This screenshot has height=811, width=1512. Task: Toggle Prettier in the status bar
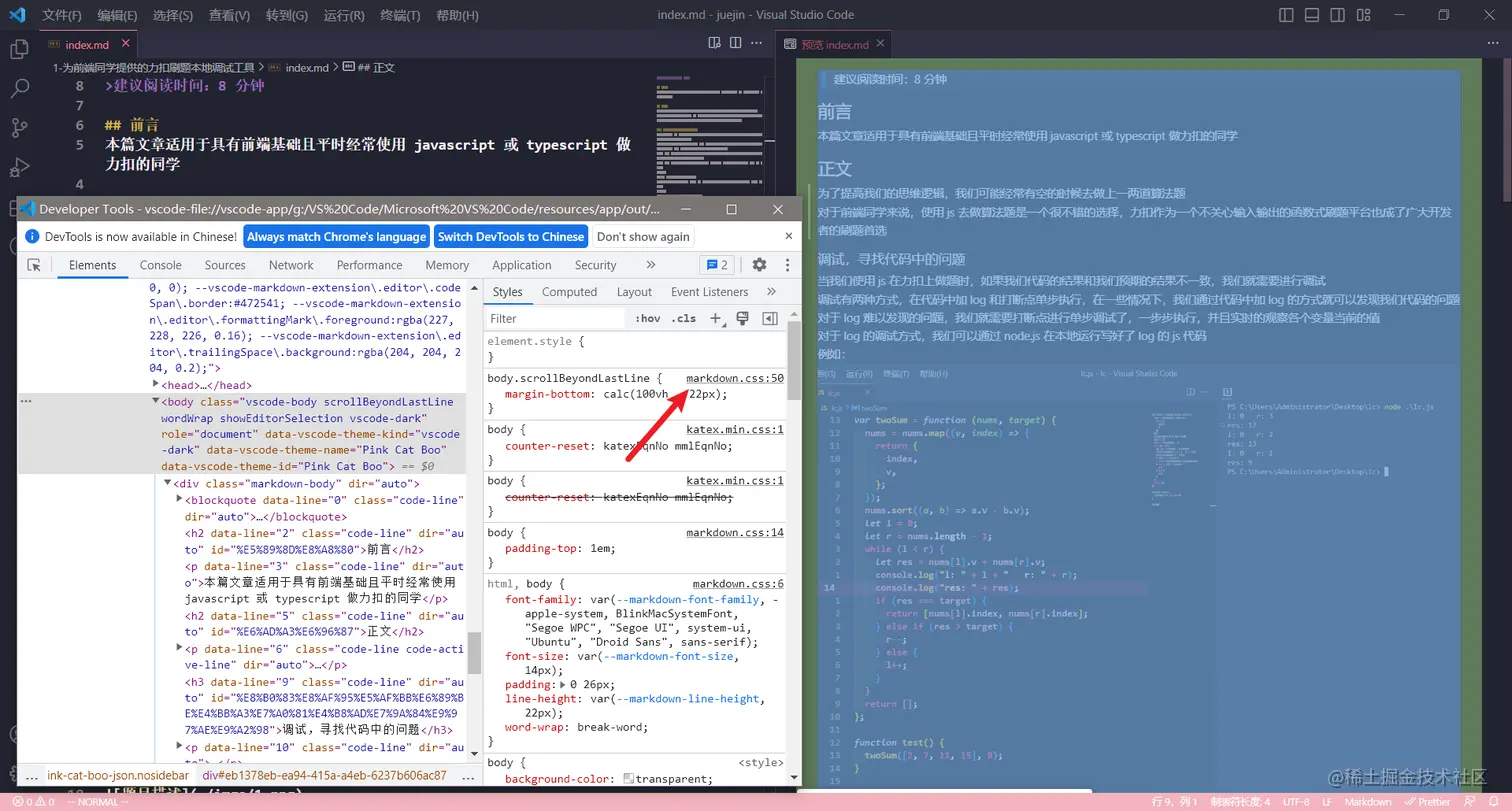[x=1428, y=801]
